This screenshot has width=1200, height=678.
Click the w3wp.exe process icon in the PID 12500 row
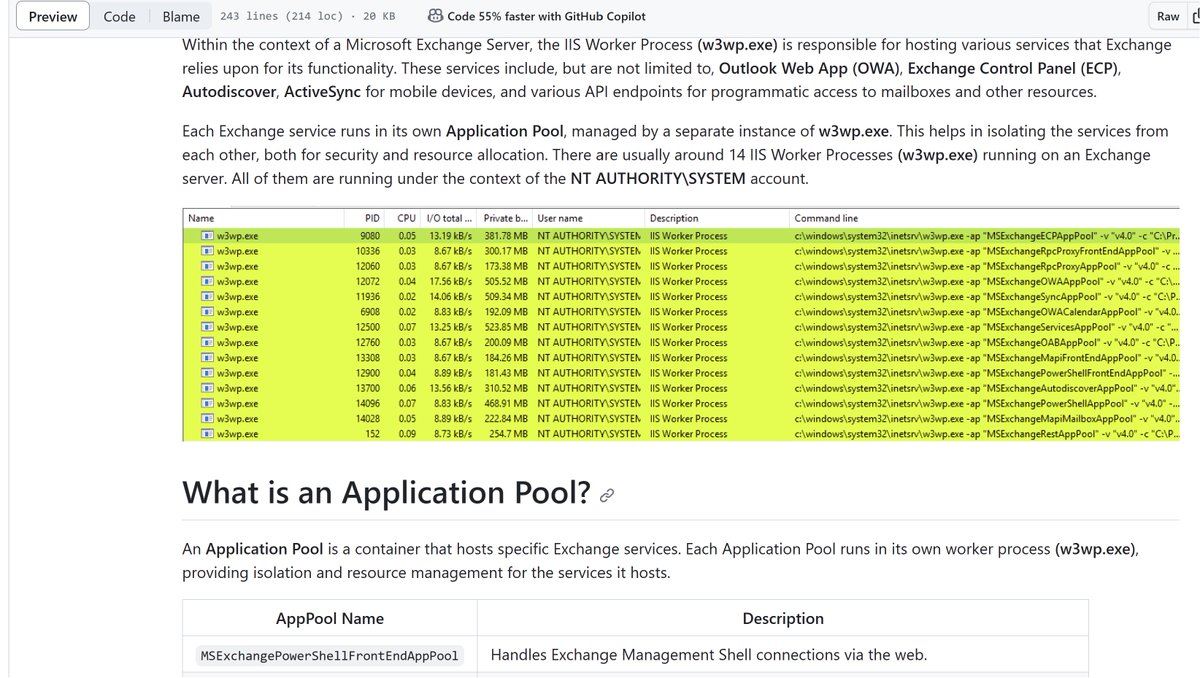pos(207,327)
